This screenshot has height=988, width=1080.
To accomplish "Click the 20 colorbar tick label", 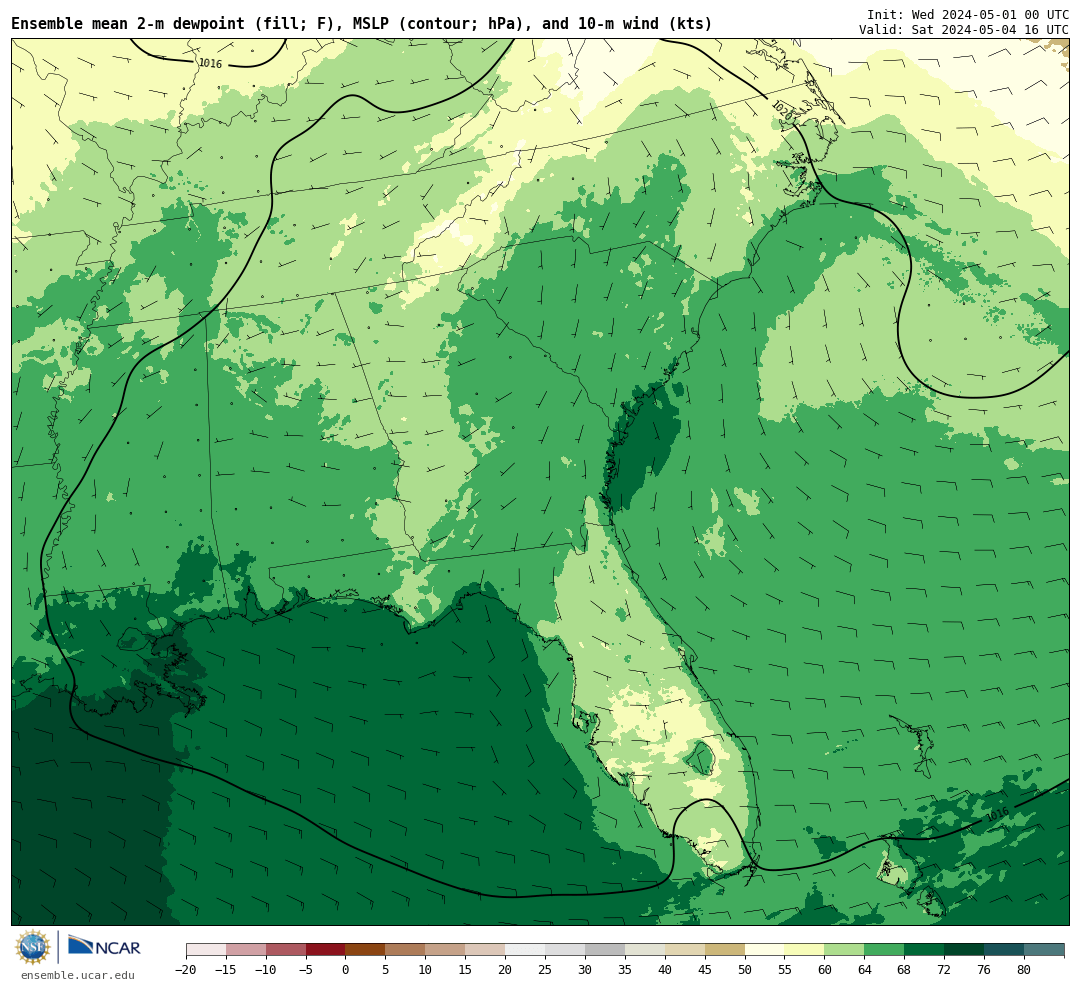I will tap(506, 970).
